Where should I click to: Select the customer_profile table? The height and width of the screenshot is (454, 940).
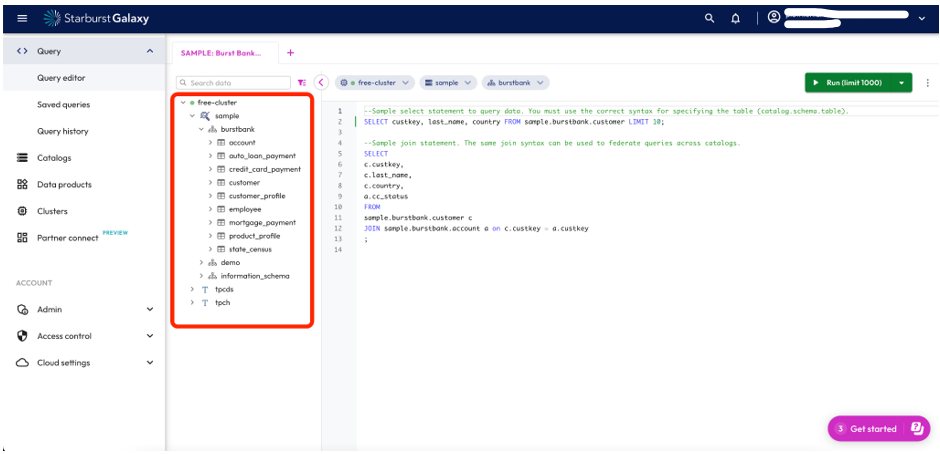257,196
